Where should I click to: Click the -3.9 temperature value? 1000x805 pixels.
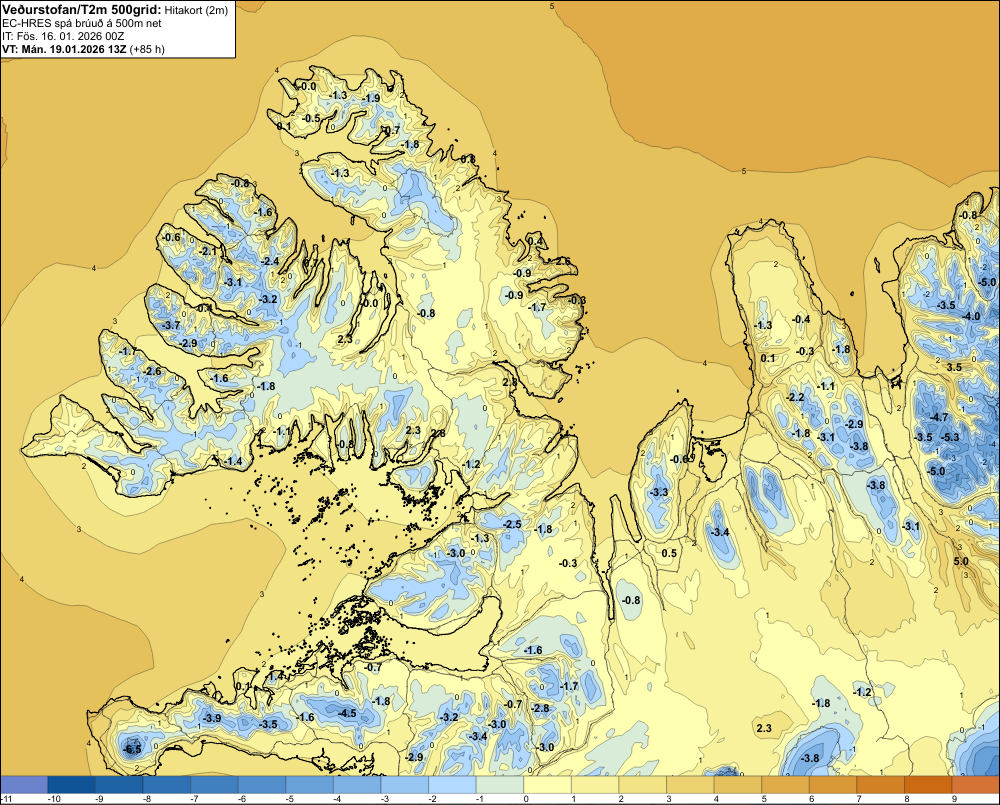[212, 718]
